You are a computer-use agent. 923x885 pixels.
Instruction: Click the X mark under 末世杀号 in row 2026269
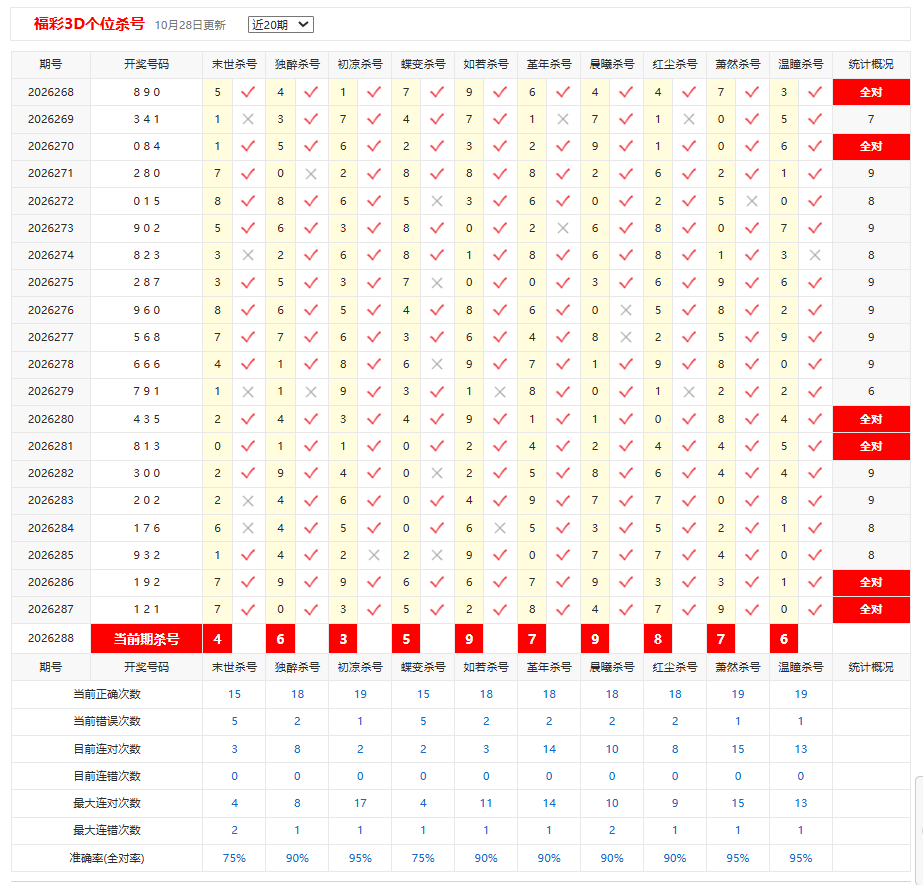coord(248,120)
